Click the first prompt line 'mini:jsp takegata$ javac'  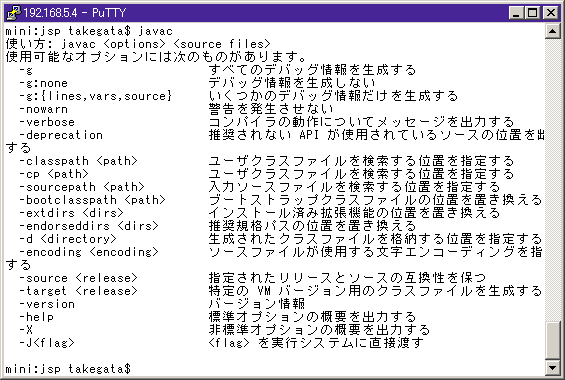tap(89, 31)
